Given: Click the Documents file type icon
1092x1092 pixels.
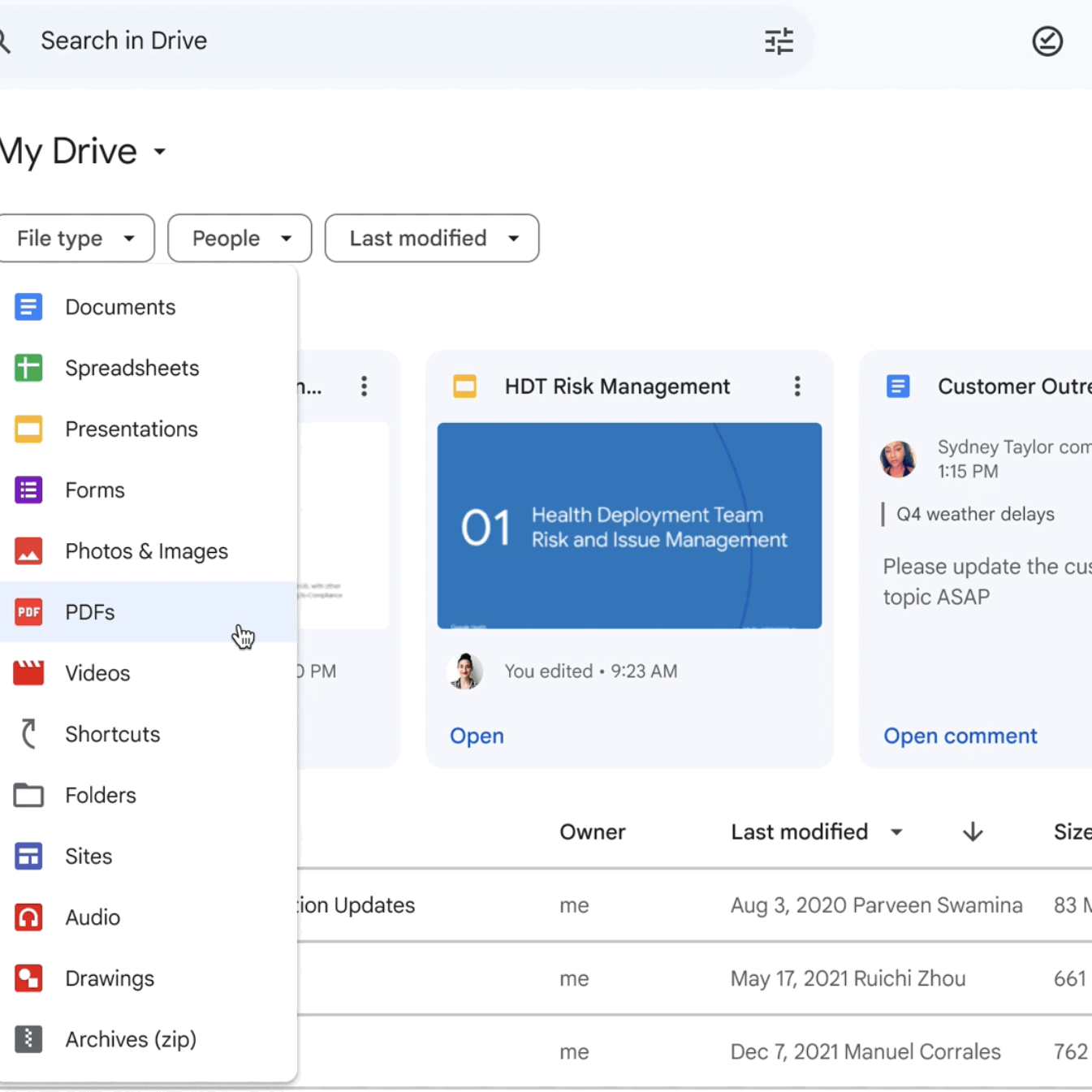Looking at the screenshot, I should [28, 307].
